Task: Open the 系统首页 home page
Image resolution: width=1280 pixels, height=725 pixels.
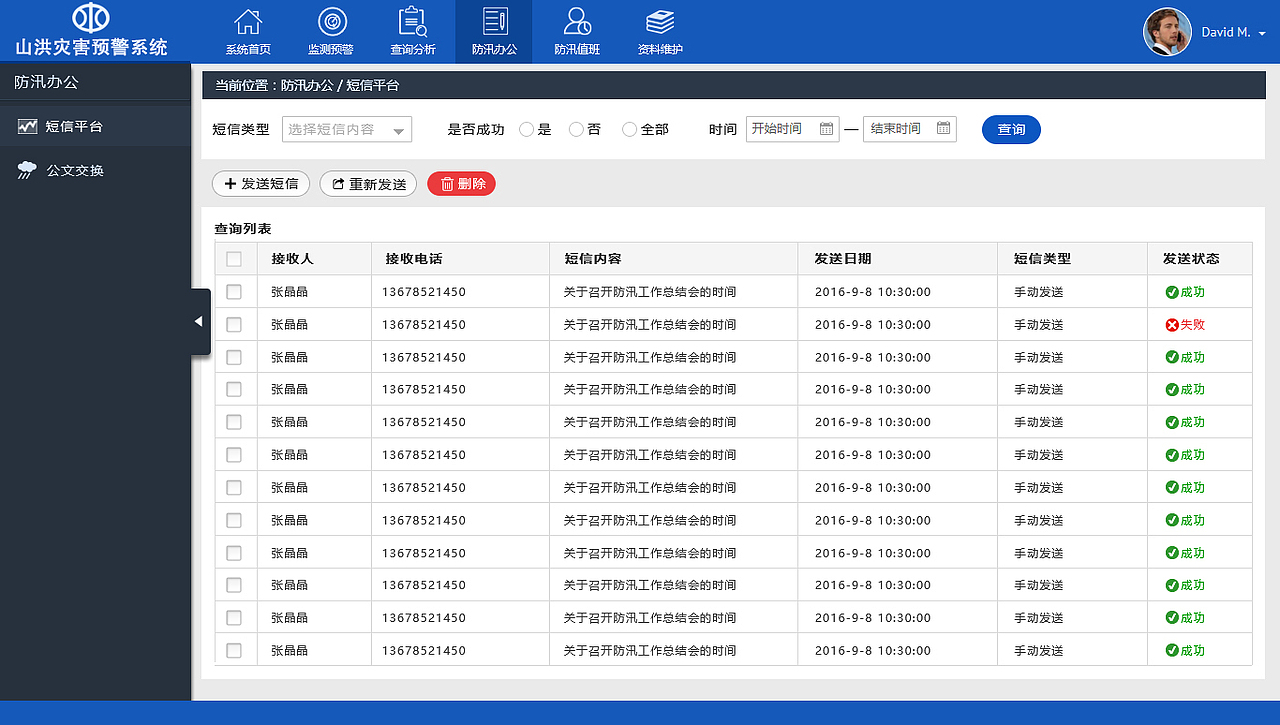Action: [247, 31]
